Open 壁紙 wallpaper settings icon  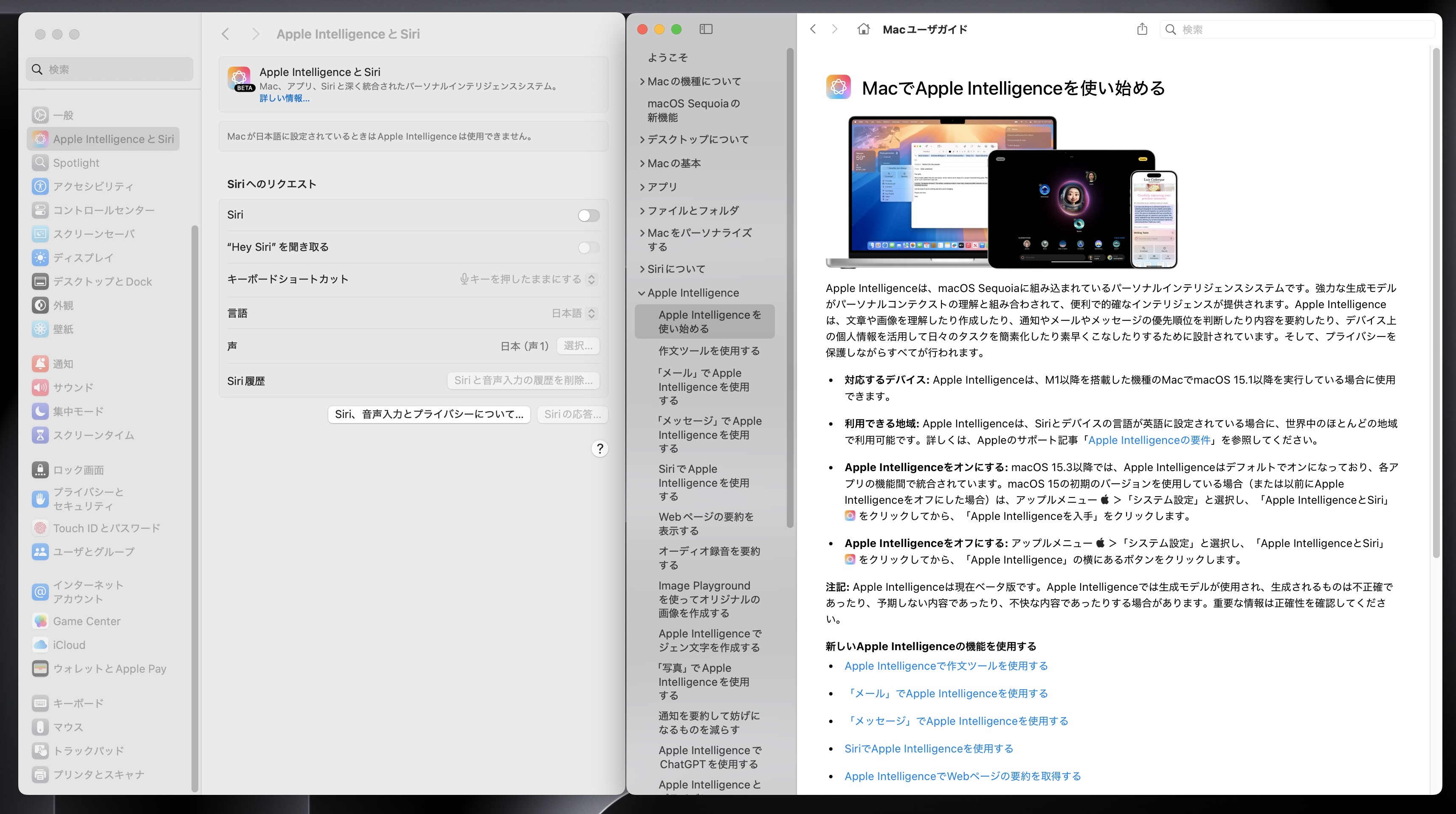coord(40,329)
